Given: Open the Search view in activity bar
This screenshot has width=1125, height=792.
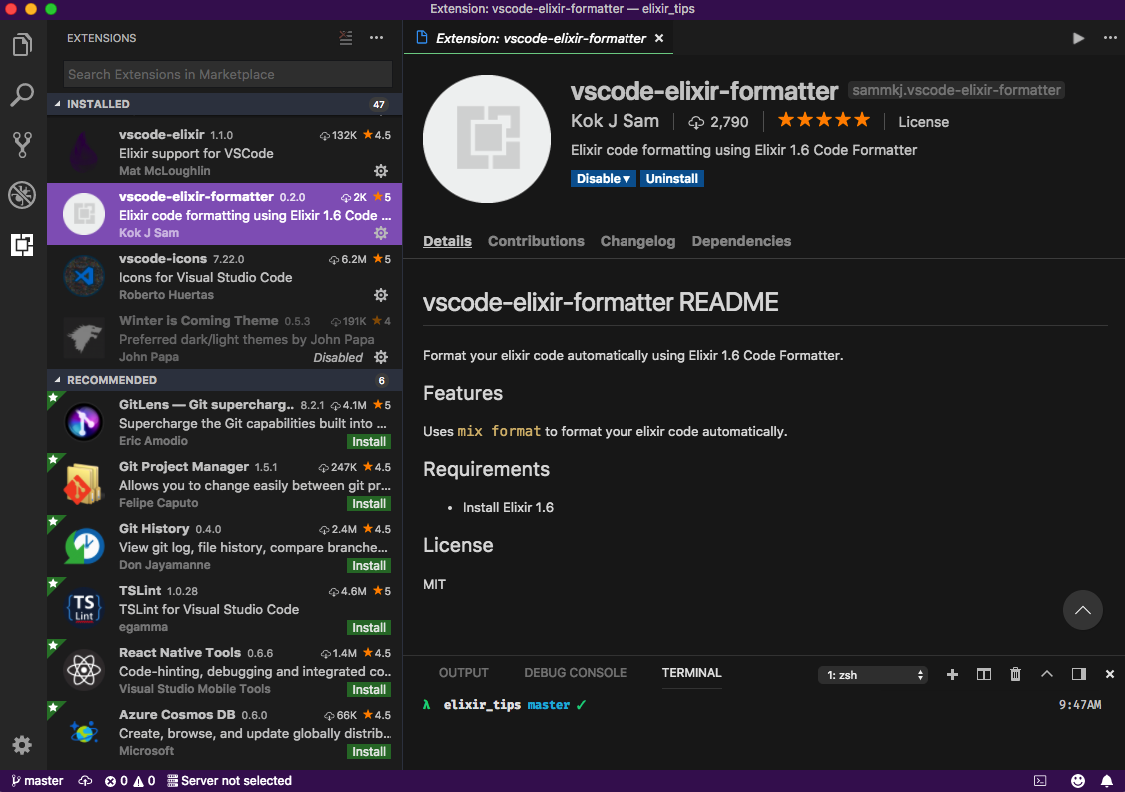Looking at the screenshot, I should point(22,95).
